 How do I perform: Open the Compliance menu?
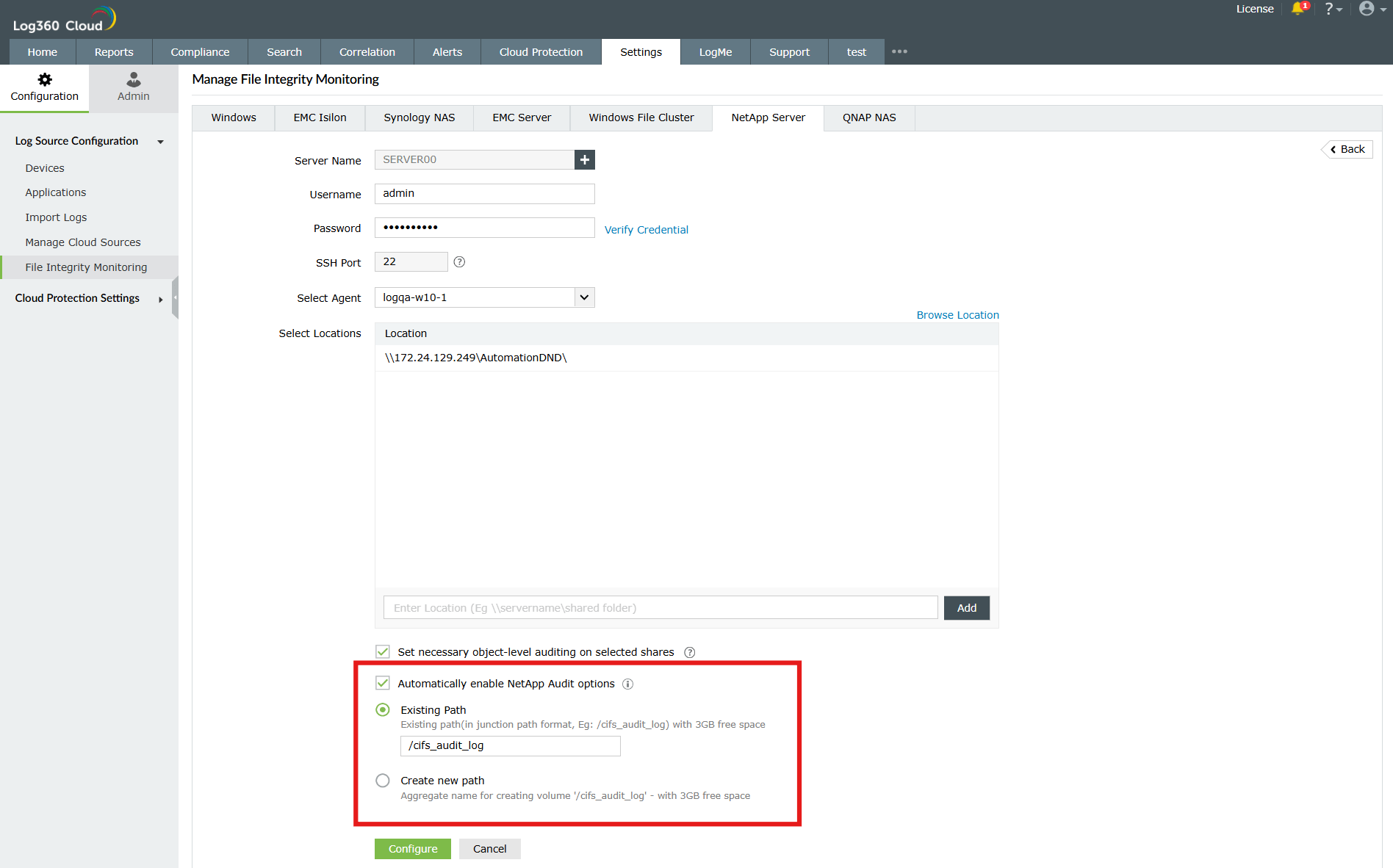[x=200, y=51]
